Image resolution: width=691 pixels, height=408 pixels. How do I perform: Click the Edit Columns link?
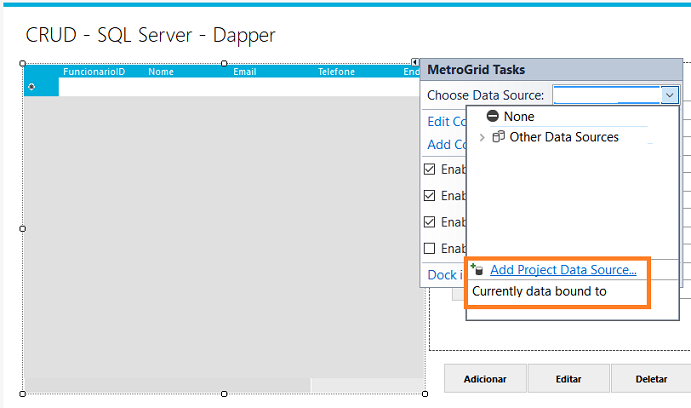[x=446, y=121]
